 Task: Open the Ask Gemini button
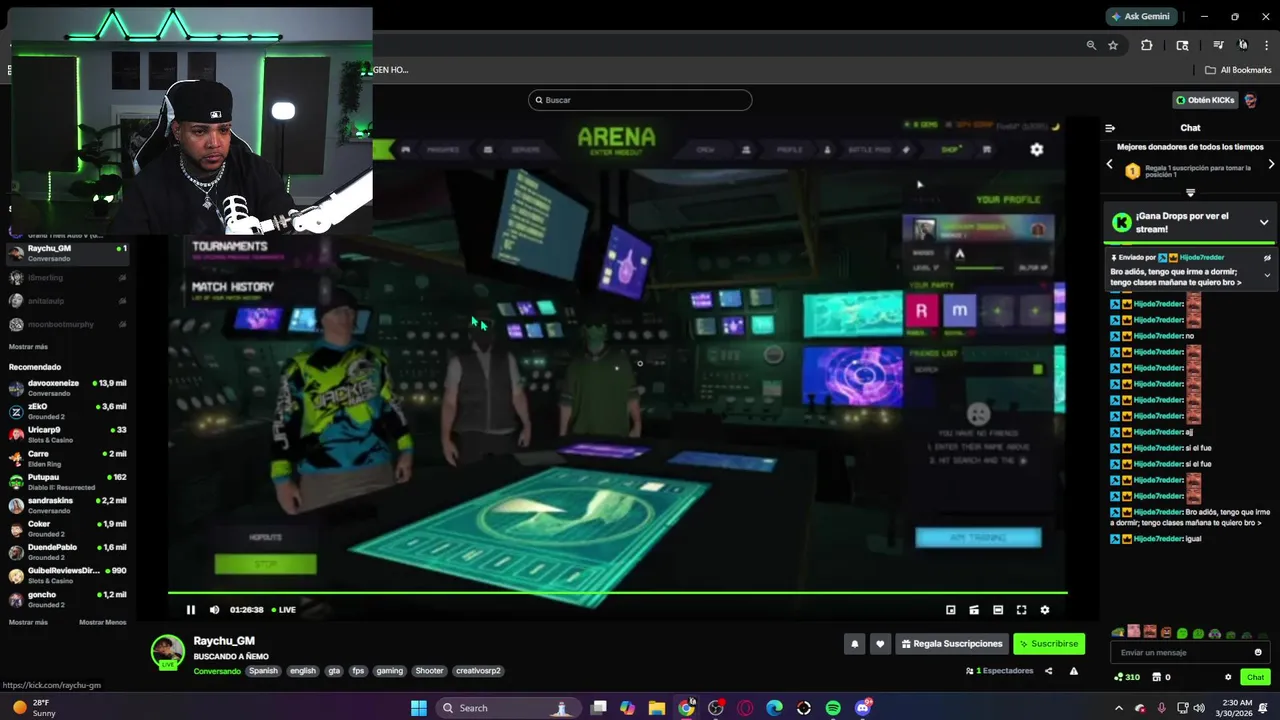1141,16
